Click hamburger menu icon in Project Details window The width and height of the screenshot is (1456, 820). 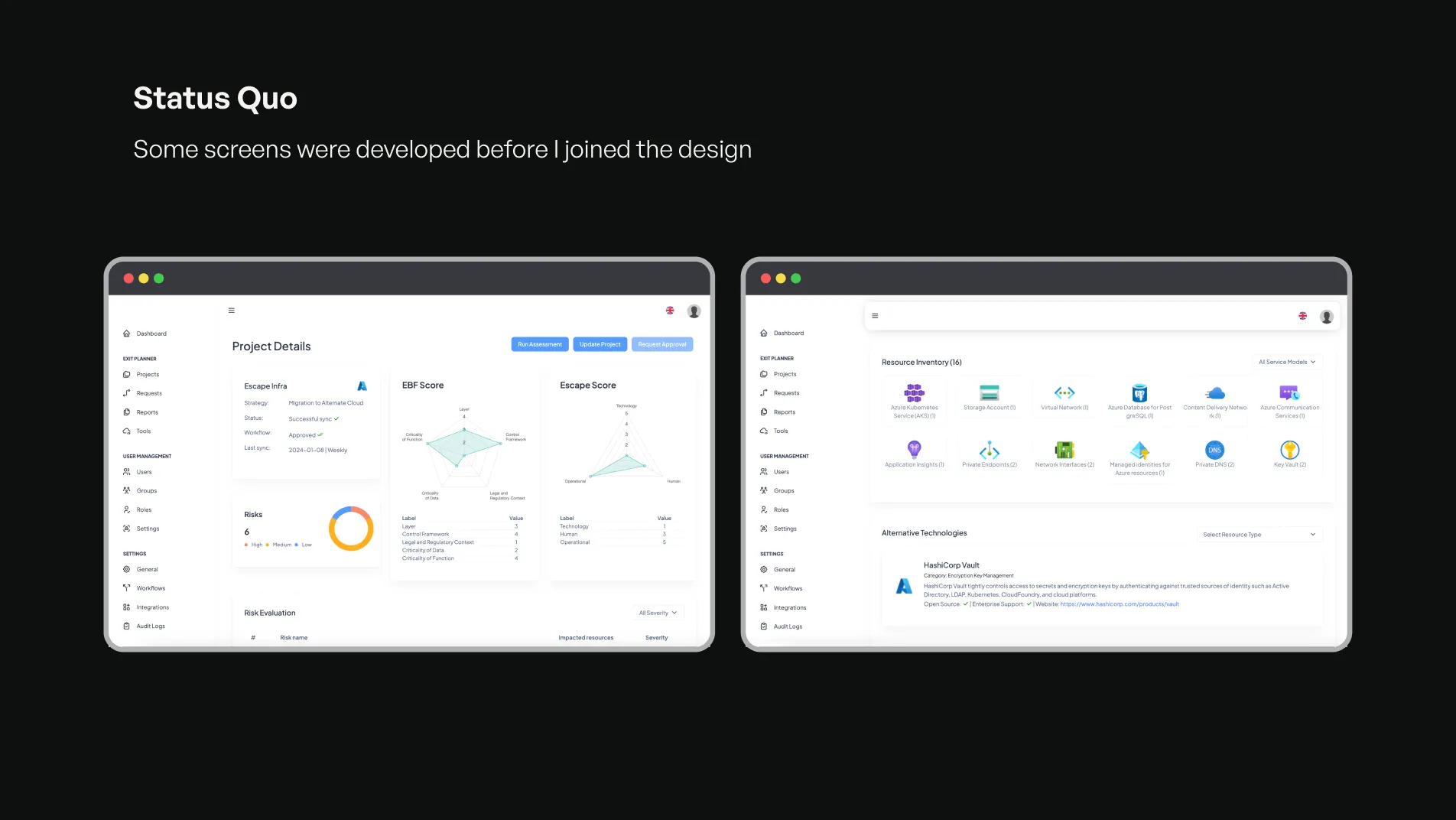coord(231,311)
